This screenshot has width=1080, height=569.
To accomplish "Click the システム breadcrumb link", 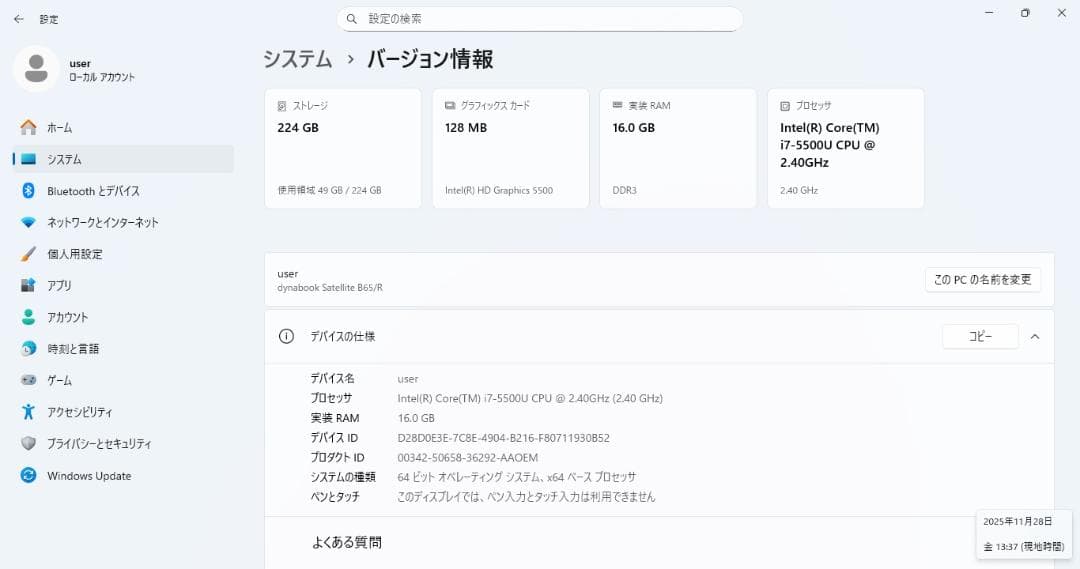I will pos(298,59).
